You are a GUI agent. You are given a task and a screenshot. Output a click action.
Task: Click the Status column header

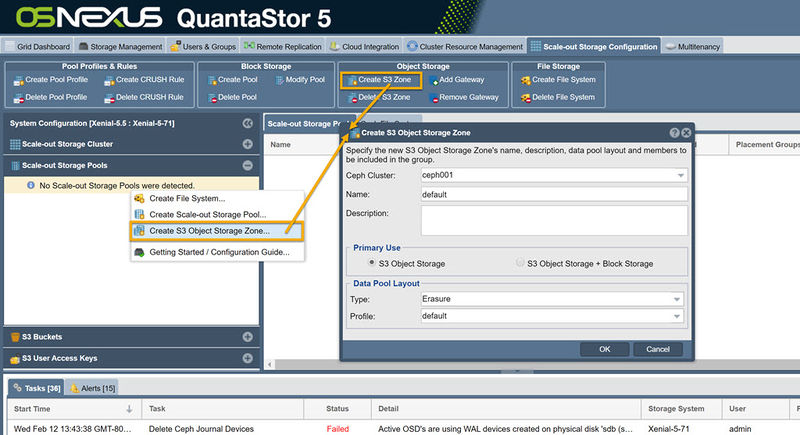[x=337, y=409]
